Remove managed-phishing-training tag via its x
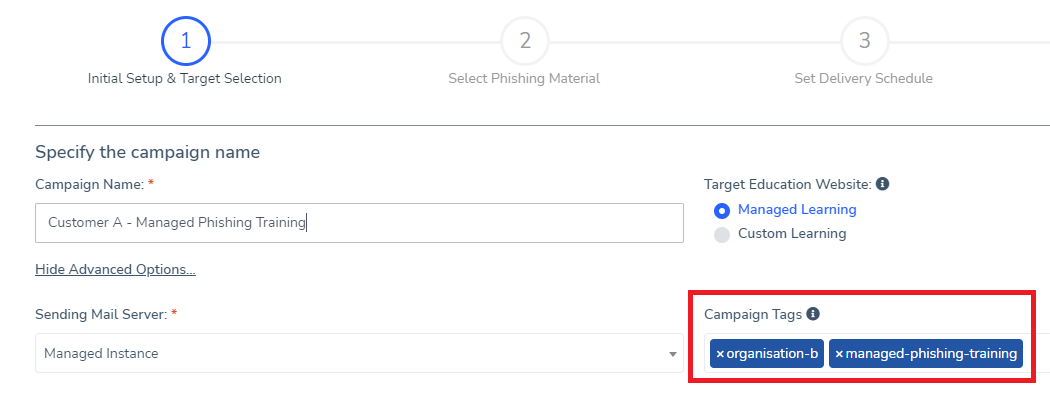The image size is (1050, 393). pyautogui.click(x=838, y=353)
